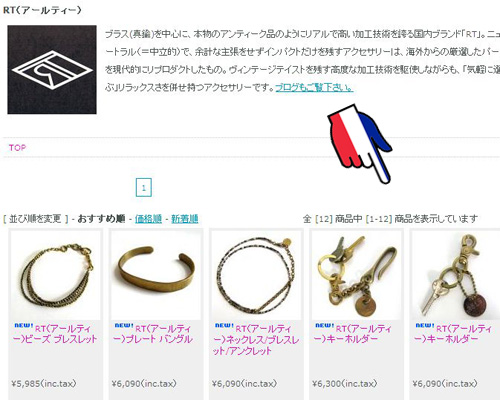Click the NEW! badge on plate bangle
This screenshot has width=500, height=400.
[x=124, y=325]
